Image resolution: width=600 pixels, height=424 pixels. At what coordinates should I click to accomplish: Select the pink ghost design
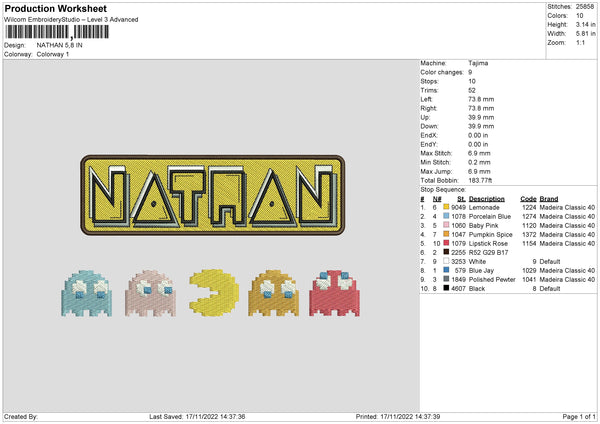tap(150, 294)
